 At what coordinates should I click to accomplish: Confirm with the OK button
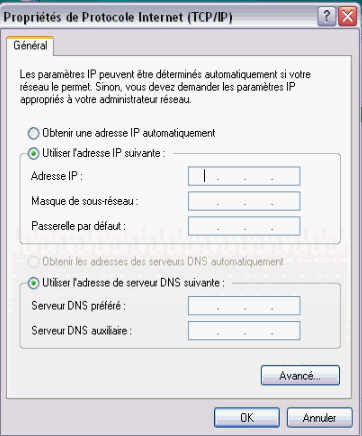tap(247, 417)
